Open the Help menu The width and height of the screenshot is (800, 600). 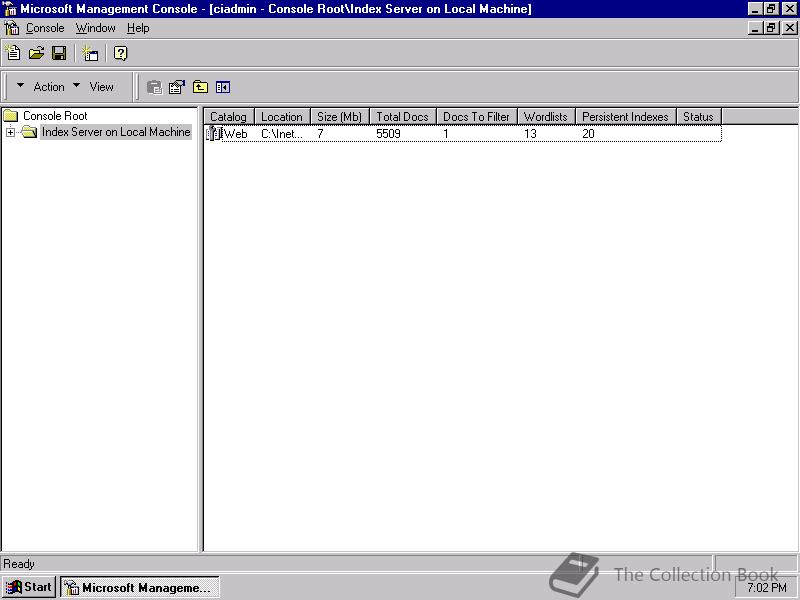[138, 28]
